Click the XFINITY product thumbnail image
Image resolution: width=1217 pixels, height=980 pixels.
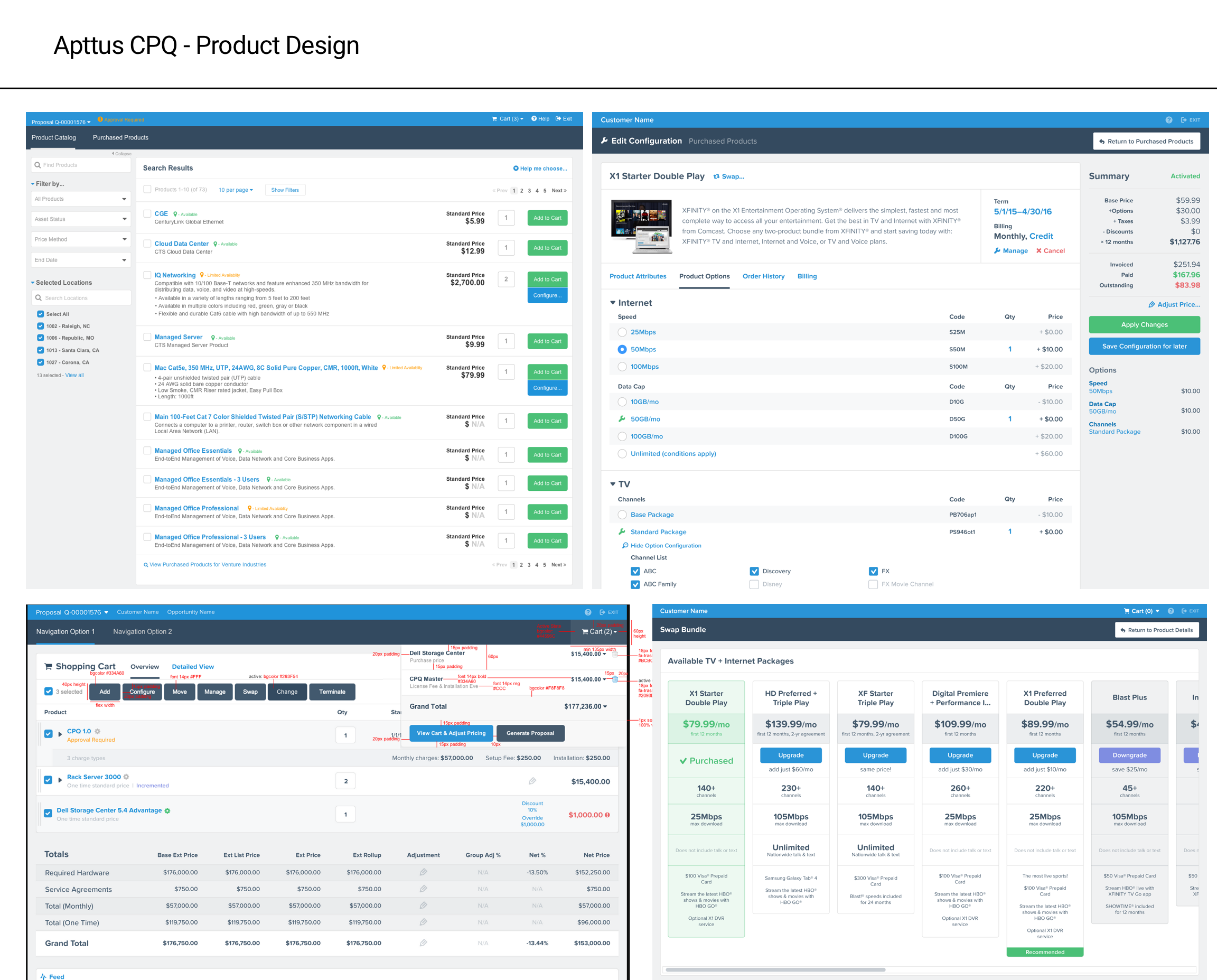coord(642,226)
